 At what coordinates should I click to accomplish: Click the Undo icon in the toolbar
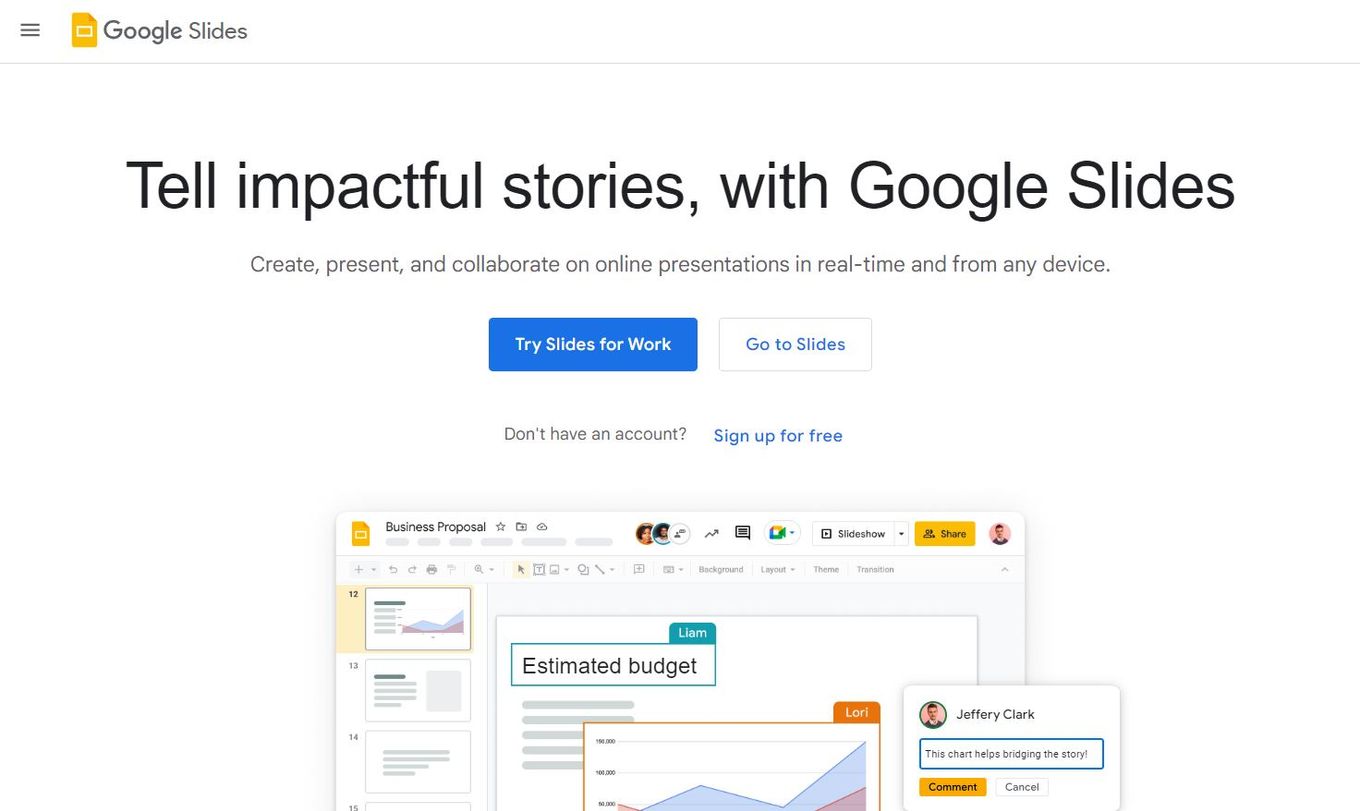coord(392,569)
